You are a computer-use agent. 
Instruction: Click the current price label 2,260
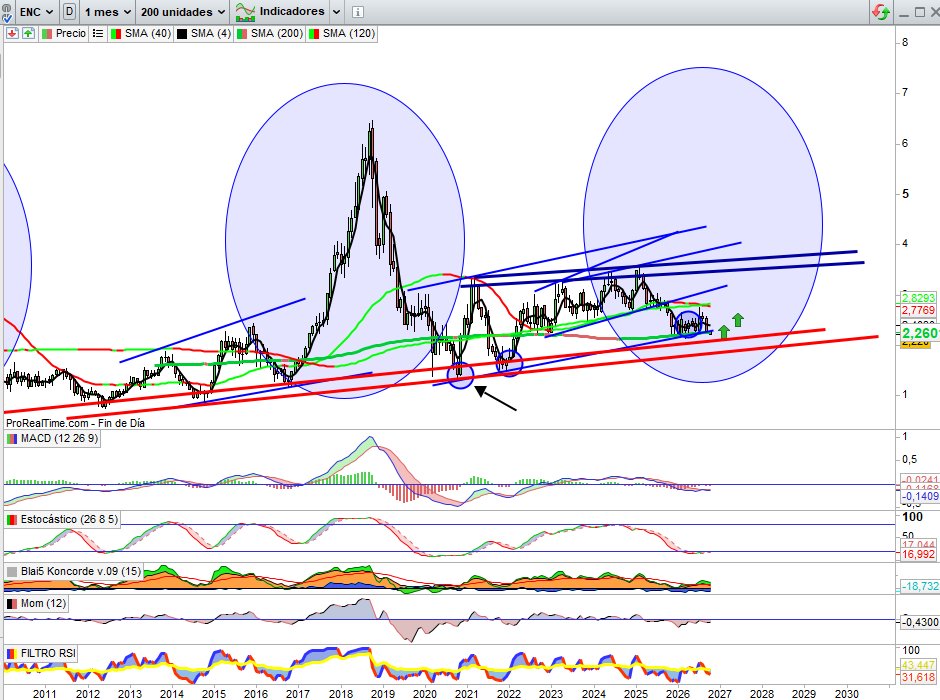(920, 333)
